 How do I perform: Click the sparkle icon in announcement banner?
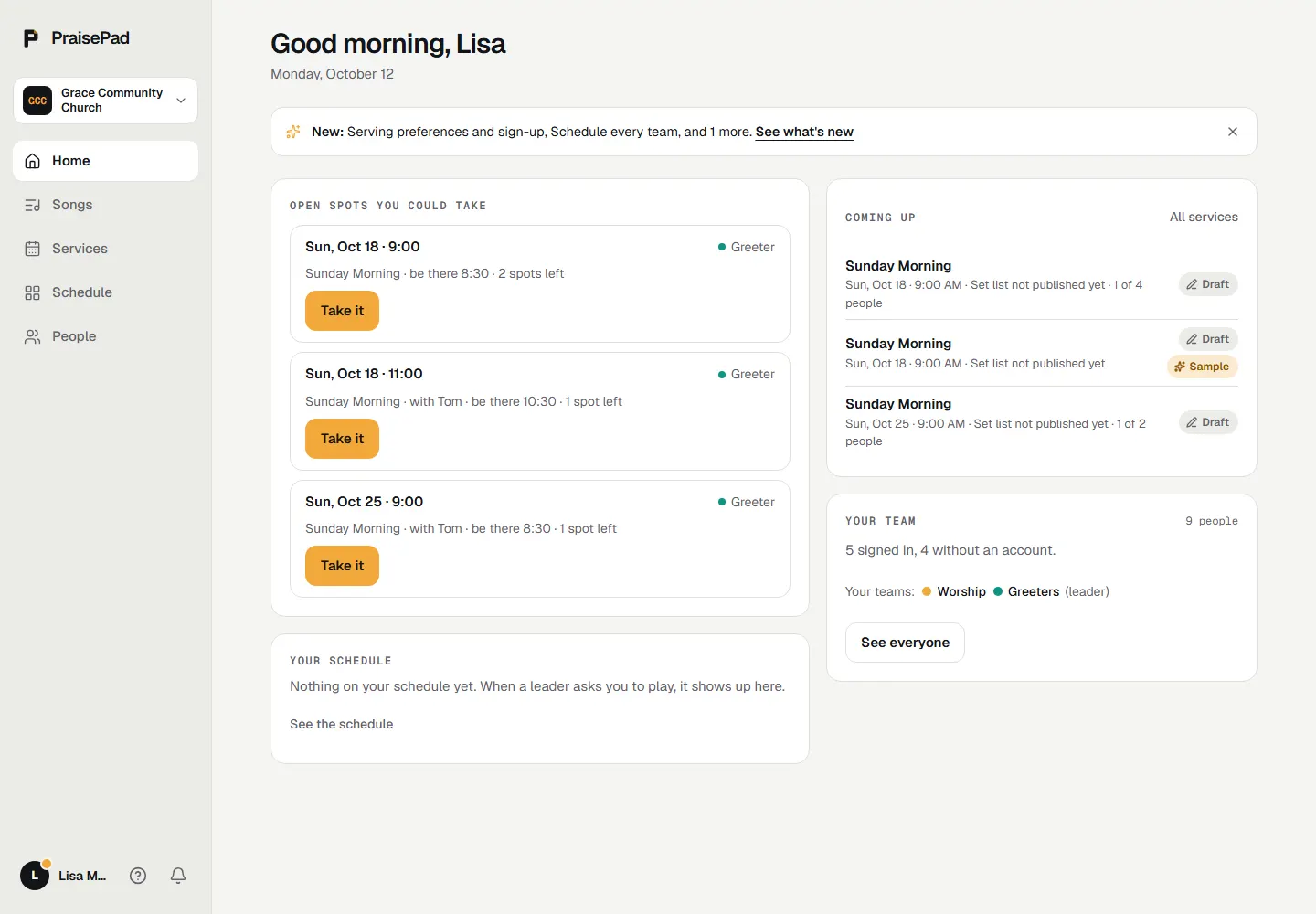click(x=293, y=132)
